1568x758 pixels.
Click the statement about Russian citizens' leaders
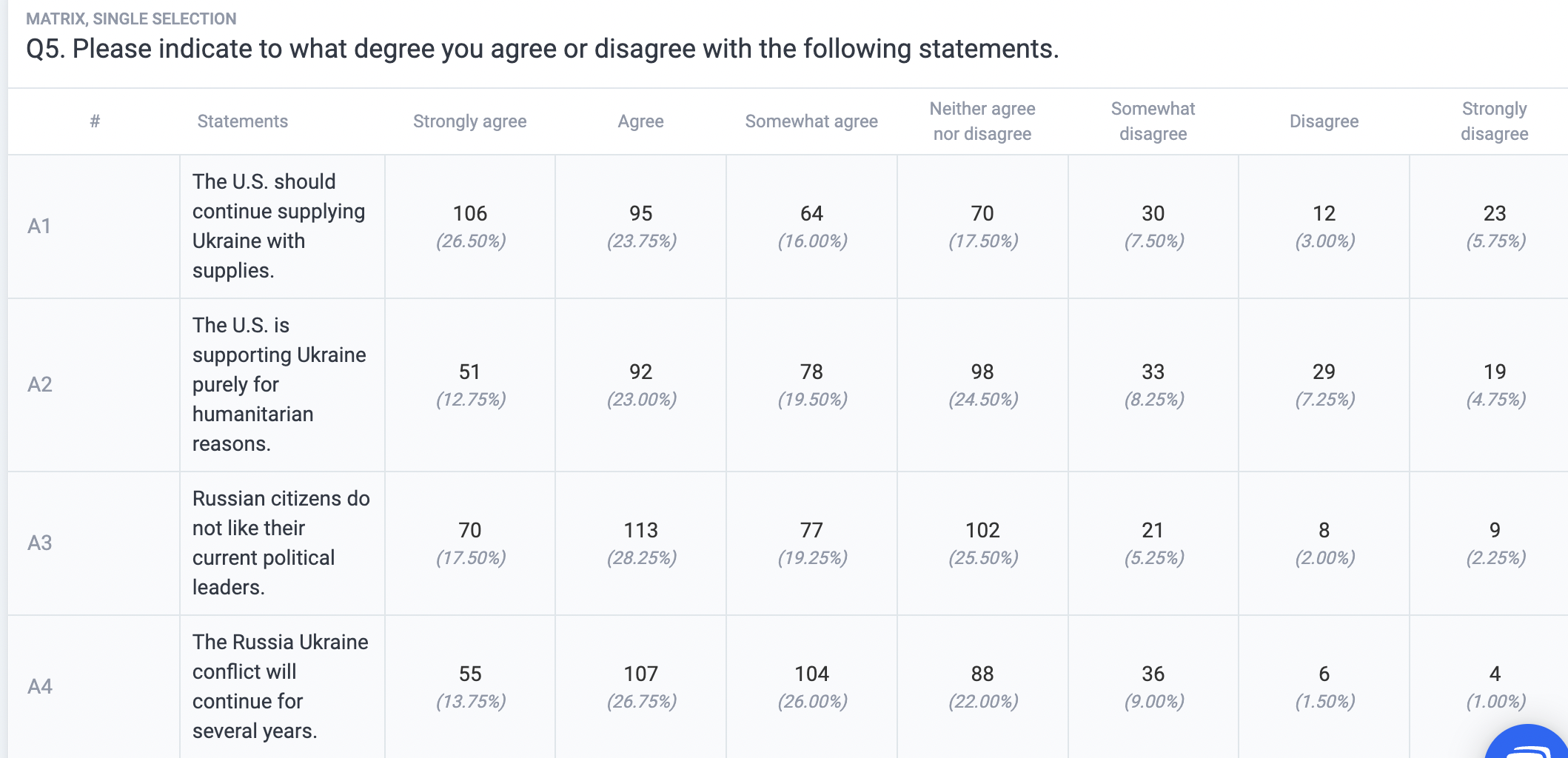pos(281,543)
